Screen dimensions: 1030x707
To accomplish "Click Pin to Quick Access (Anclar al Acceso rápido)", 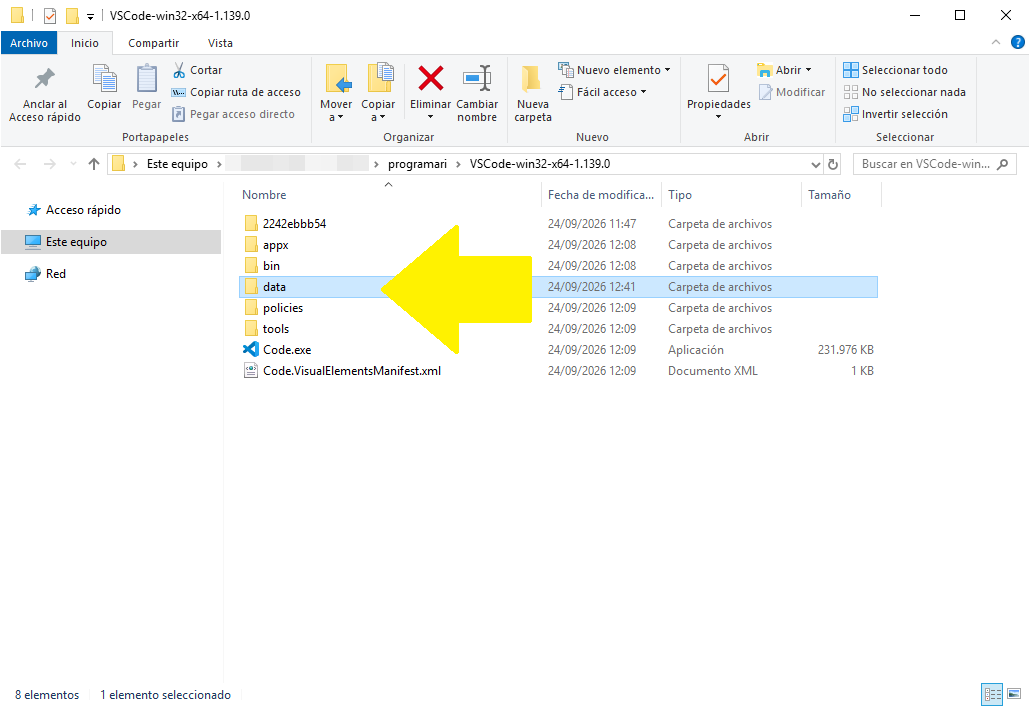I will point(45,94).
